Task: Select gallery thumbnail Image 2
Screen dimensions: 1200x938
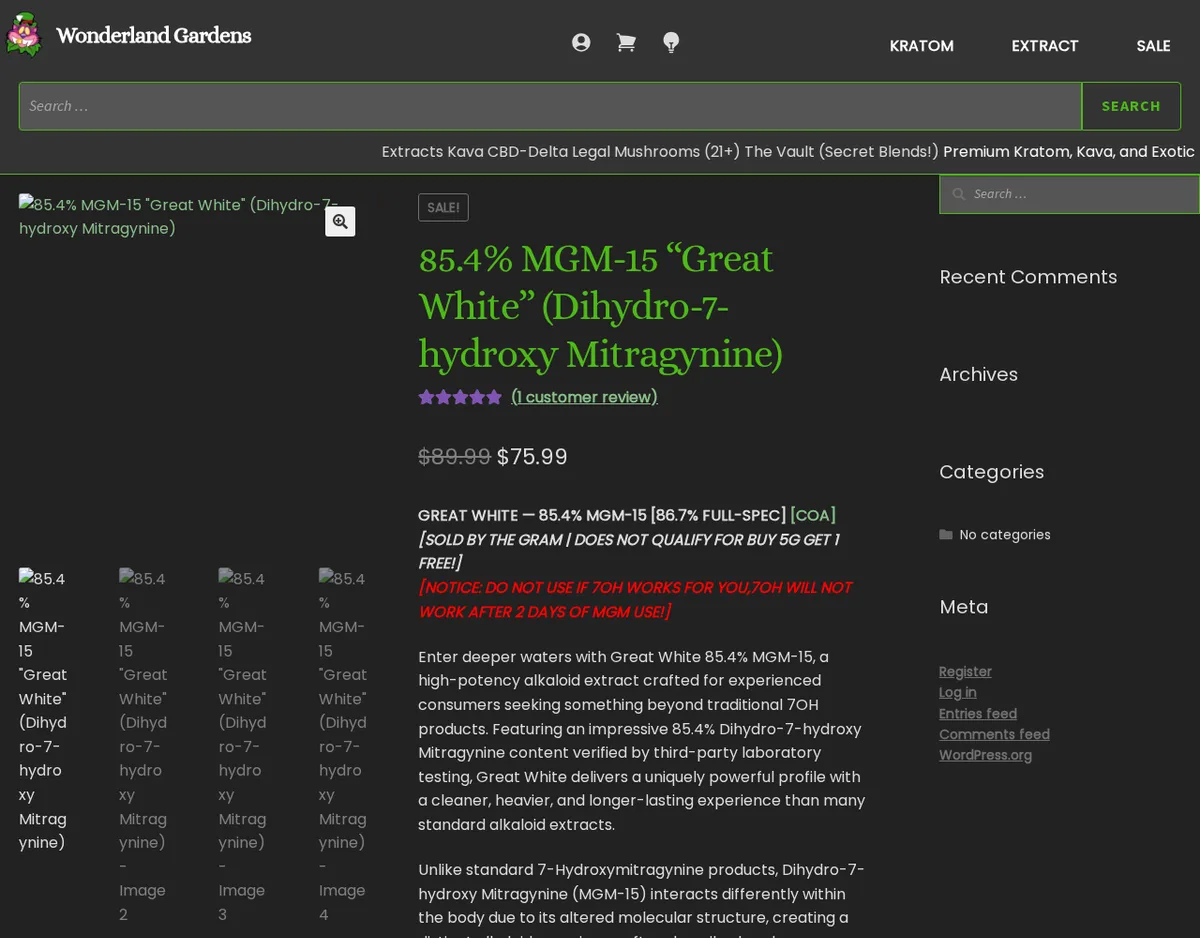Action: pos(143,746)
